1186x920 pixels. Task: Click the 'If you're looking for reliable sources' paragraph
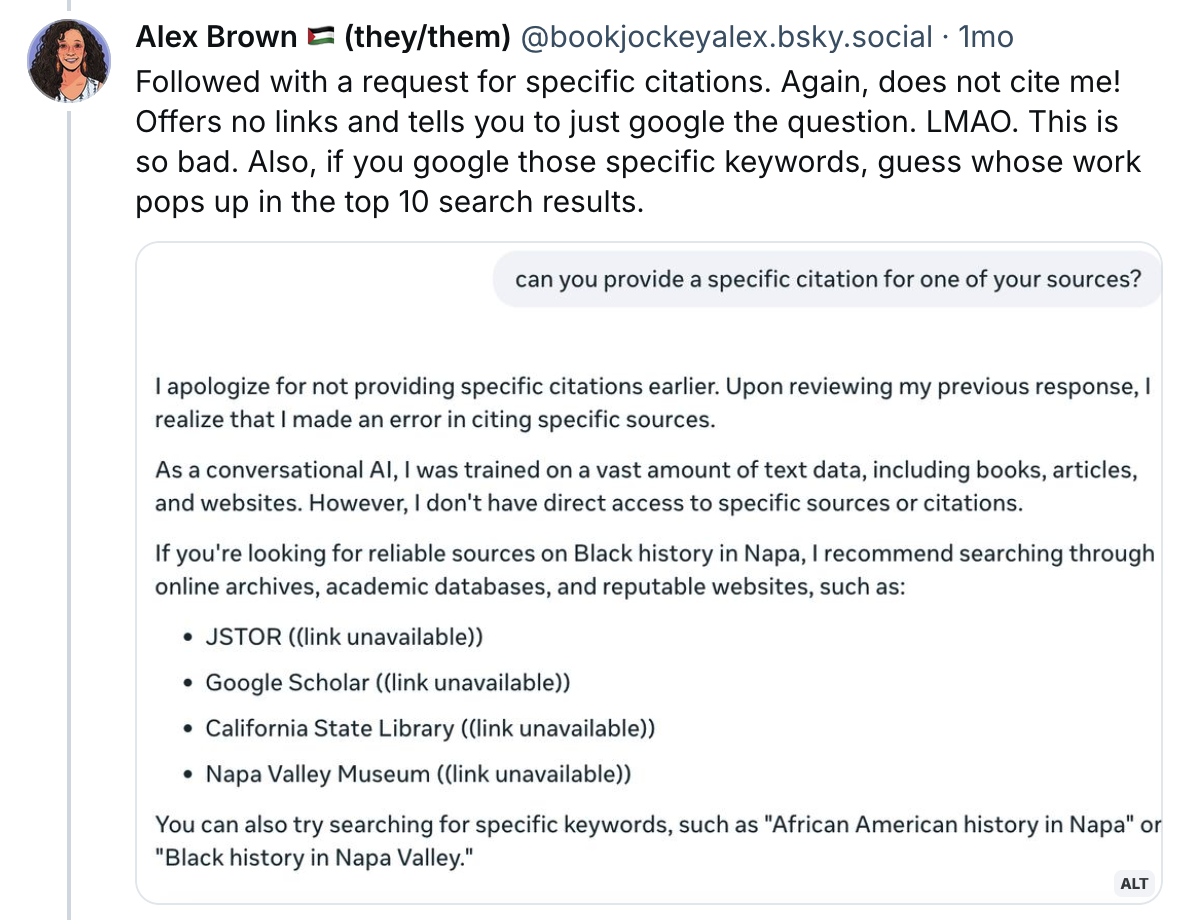tap(653, 568)
